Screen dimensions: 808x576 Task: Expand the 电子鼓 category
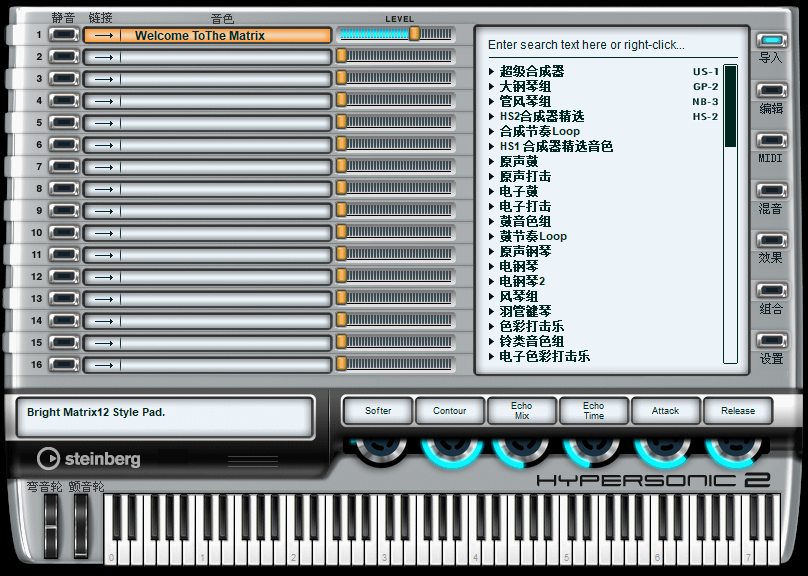pos(492,191)
